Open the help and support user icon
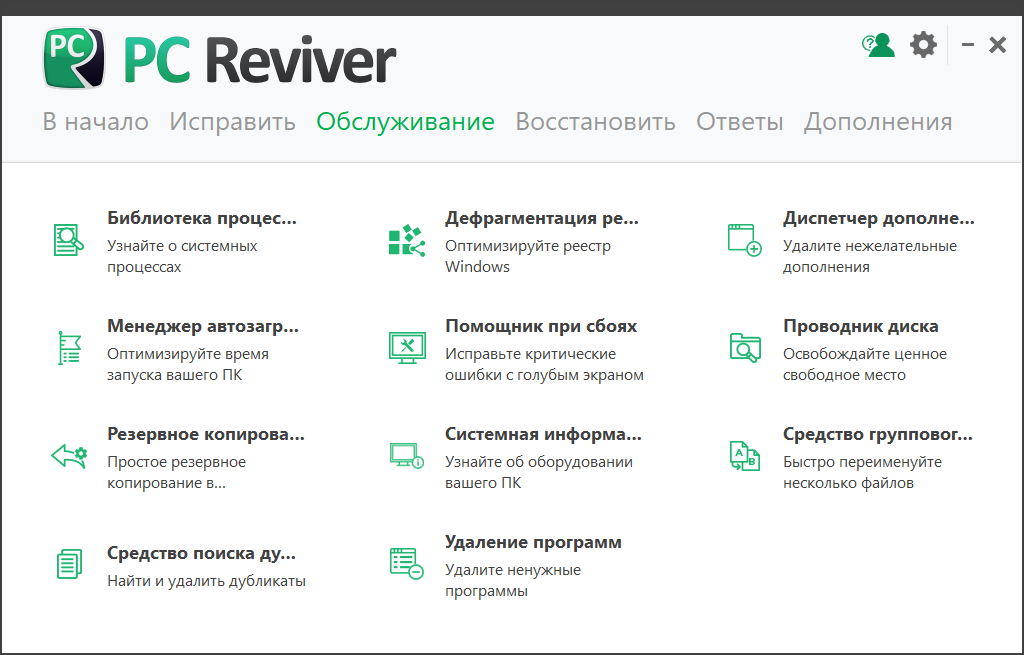This screenshot has height=655, width=1024. (878, 45)
